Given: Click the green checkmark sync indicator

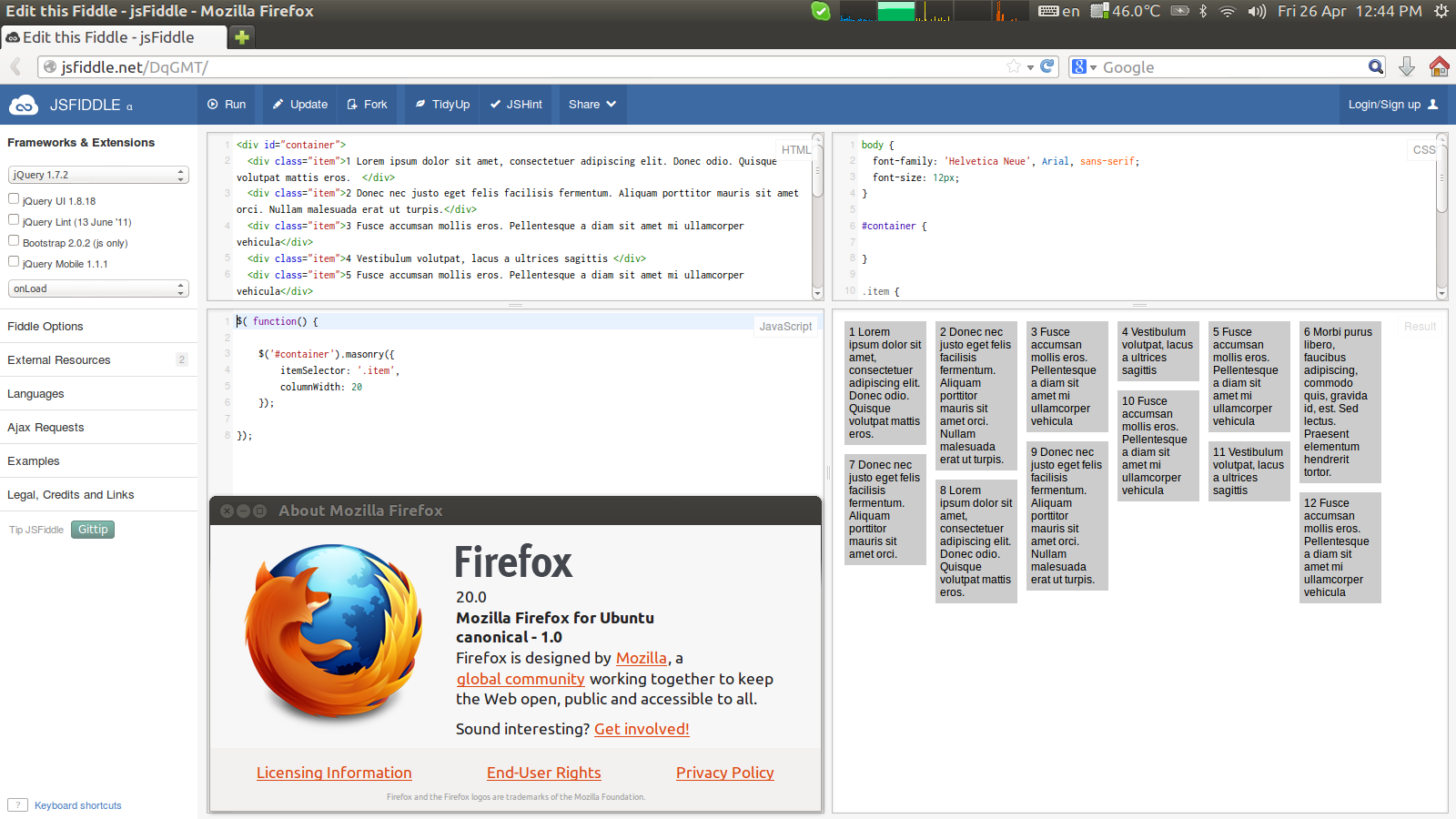Looking at the screenshot, I should (x=821, y=11).
